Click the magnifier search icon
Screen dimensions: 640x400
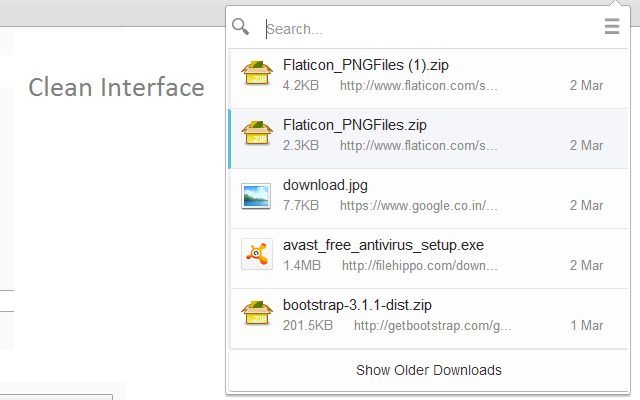coord(241,27)
